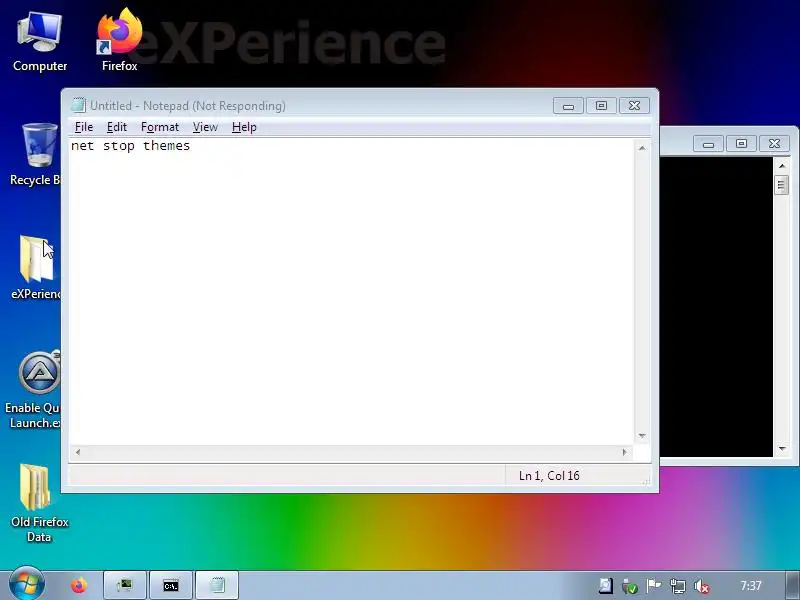This screenshot has width=800, height=600.
Task: Open the Edit menu in Notepad
Action: point(117,127)
